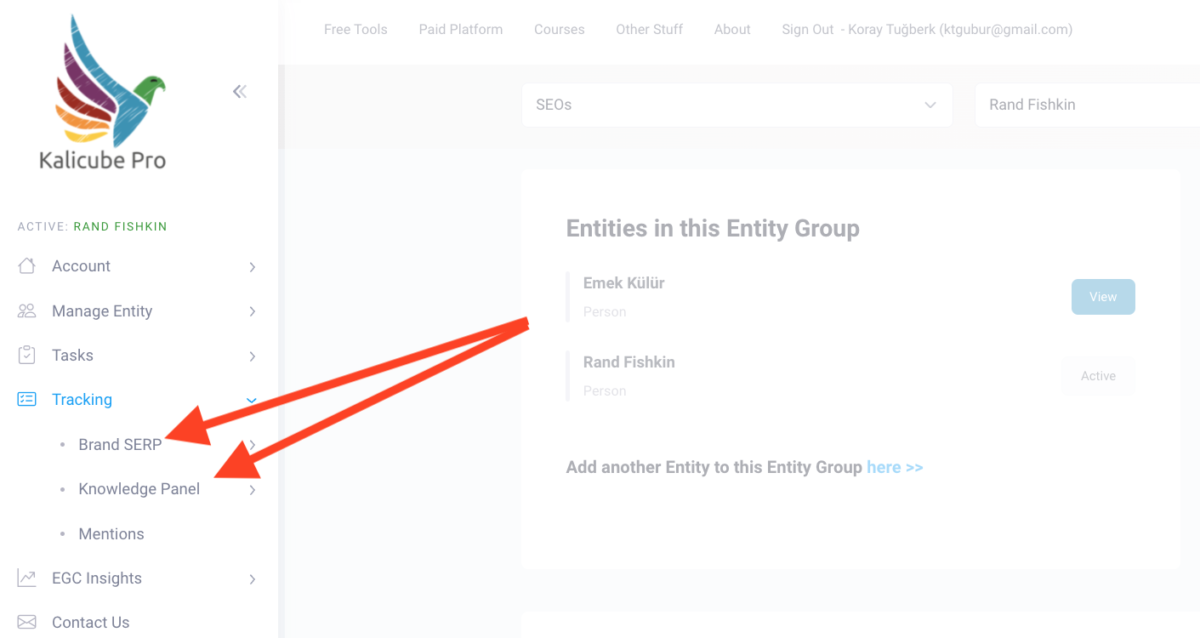Click the Account house icon
Viewport: 1200px width, 638px height.
(x=27, y=266)
